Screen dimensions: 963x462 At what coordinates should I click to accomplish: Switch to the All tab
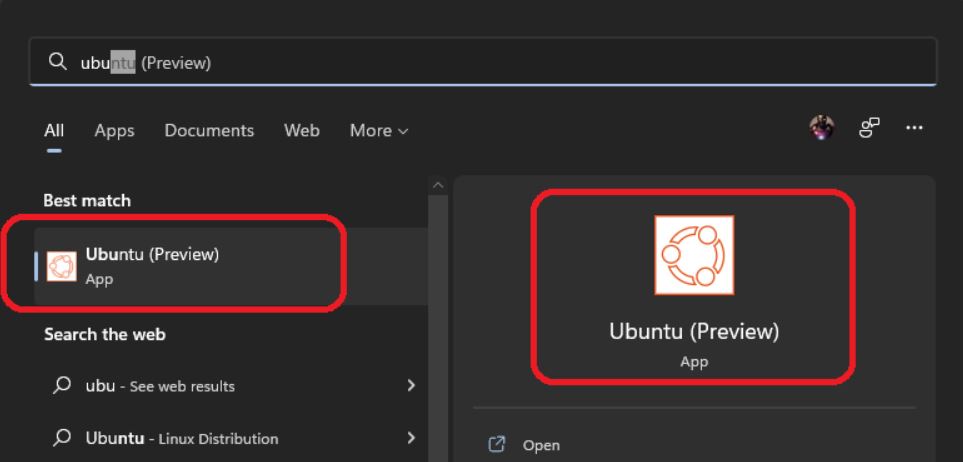54,130
